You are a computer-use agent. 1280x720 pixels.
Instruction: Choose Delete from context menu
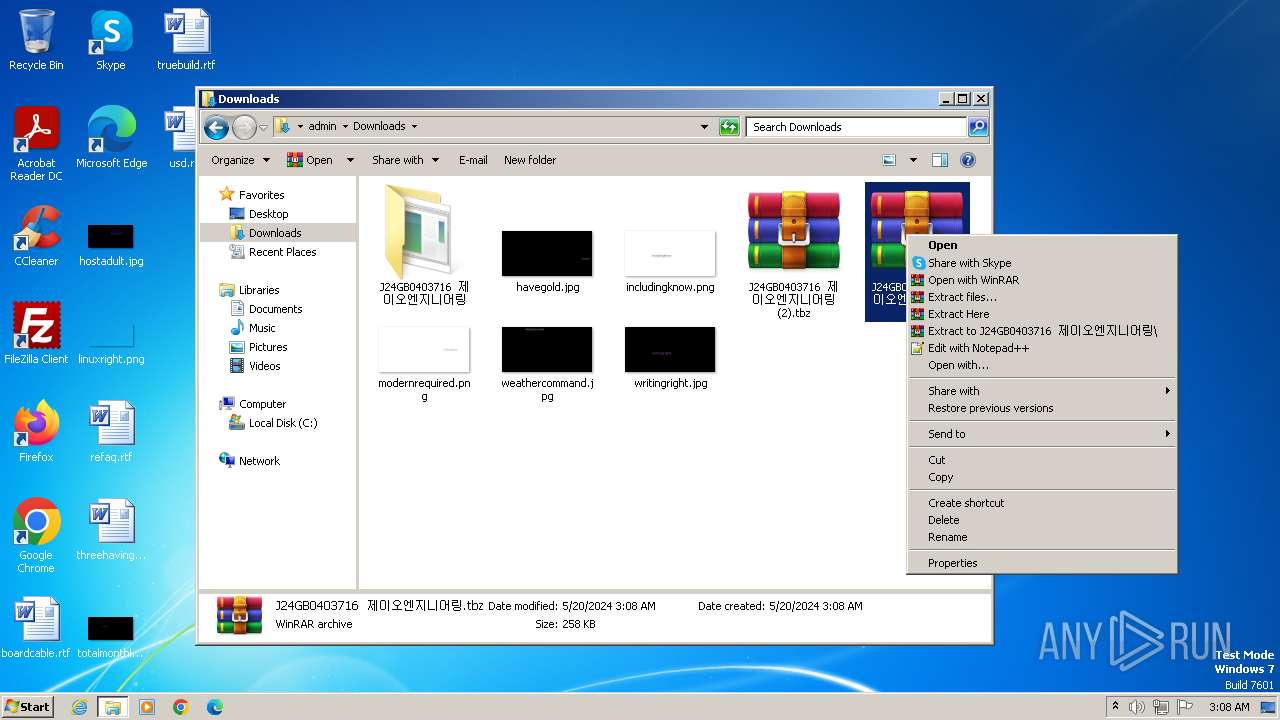pyautogui.click(x=1041, y=520)
